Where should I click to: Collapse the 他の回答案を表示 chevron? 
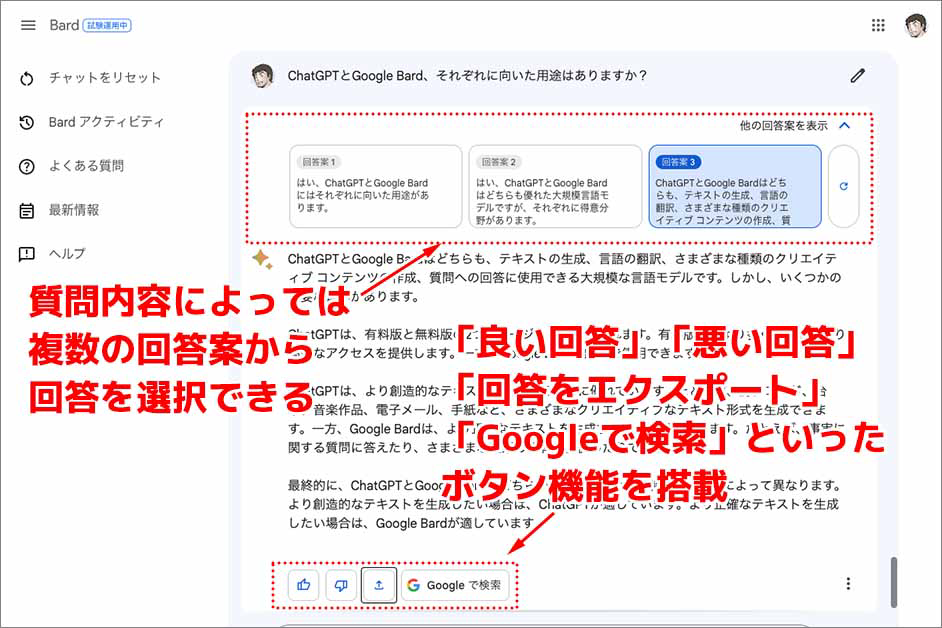(x=845, y=126)
